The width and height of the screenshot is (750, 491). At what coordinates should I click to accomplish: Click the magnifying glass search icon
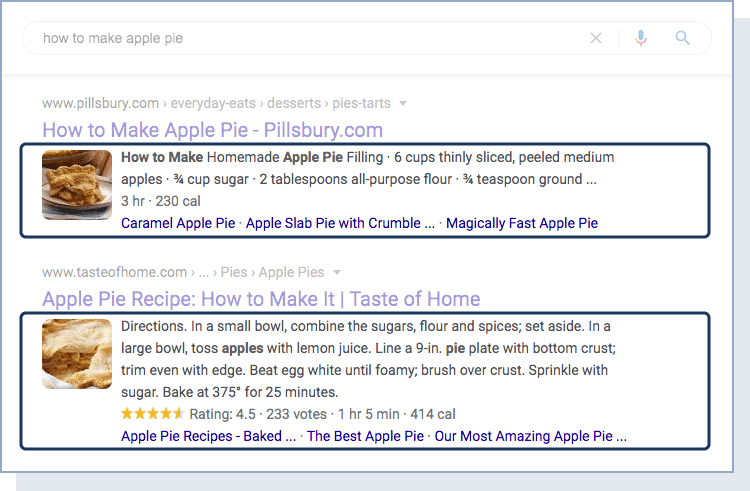[x=683, y=38]
